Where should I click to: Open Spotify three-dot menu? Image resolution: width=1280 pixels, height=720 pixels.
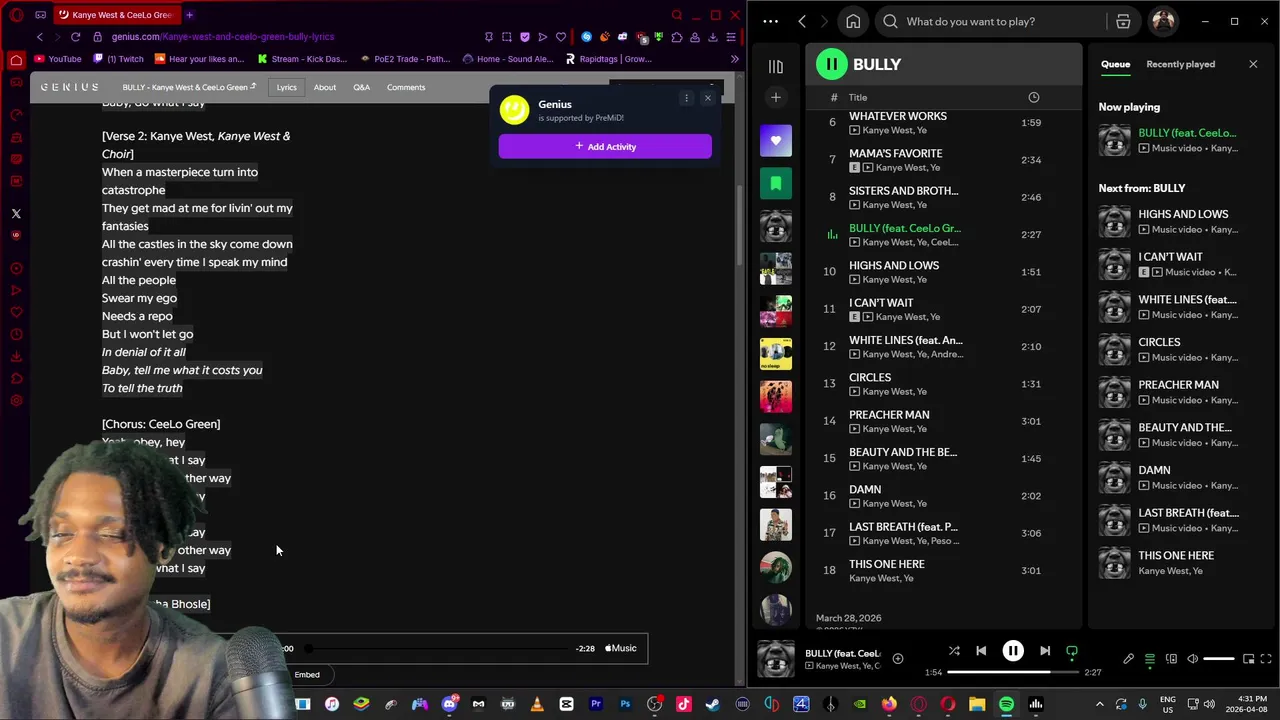coord(770,21)
